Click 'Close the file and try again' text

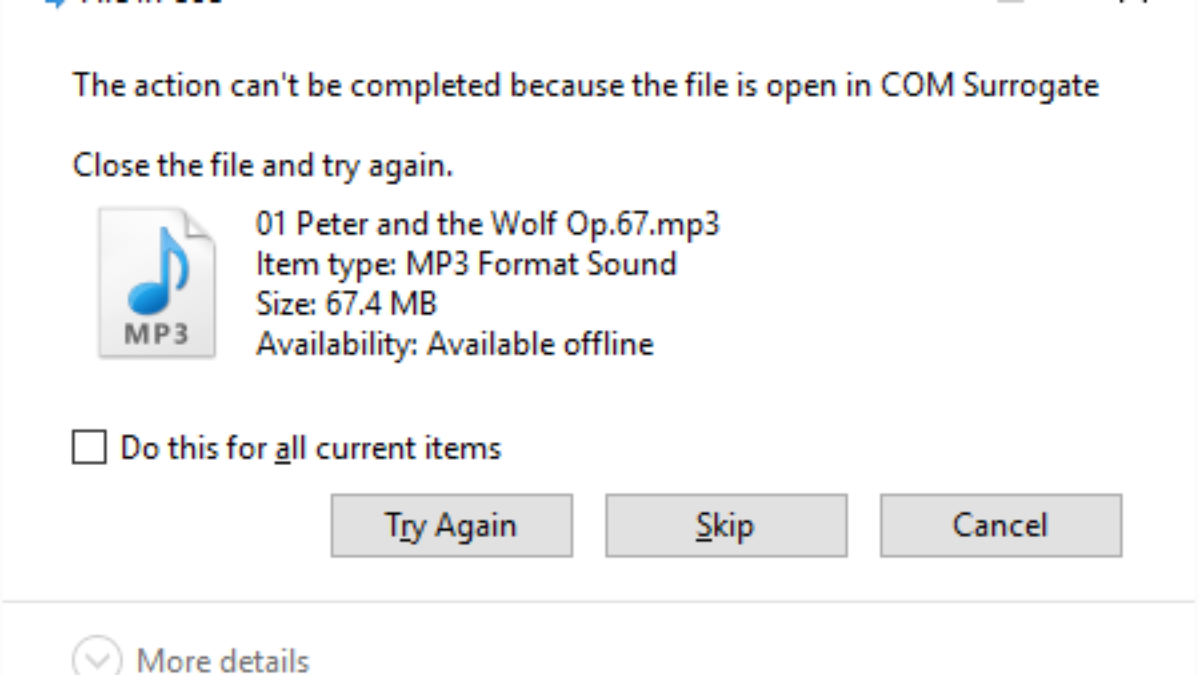(x=262, y=166)
